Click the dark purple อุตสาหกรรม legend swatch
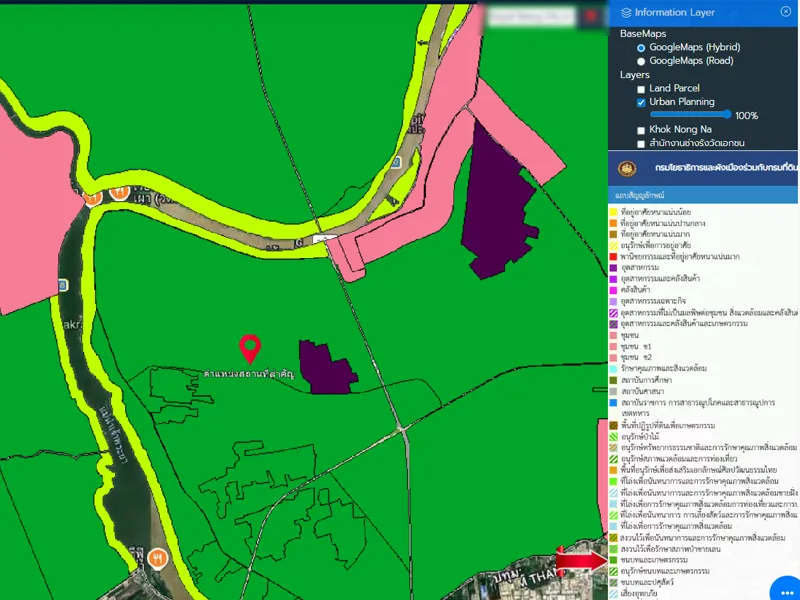 click(613, 268)
